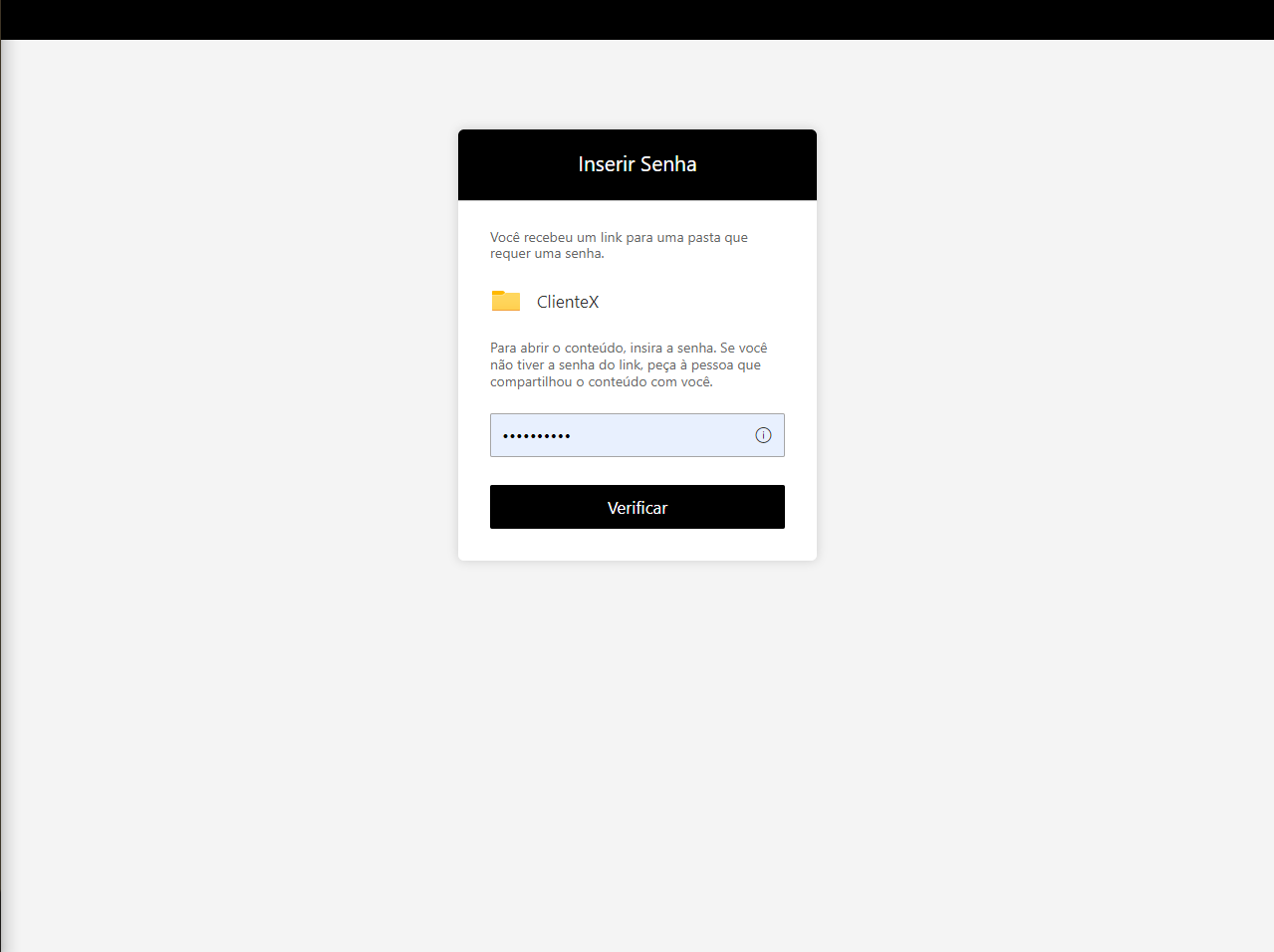Click the paragraph starting 'Para abrir o conteúdo'

[x=629, y=364]
